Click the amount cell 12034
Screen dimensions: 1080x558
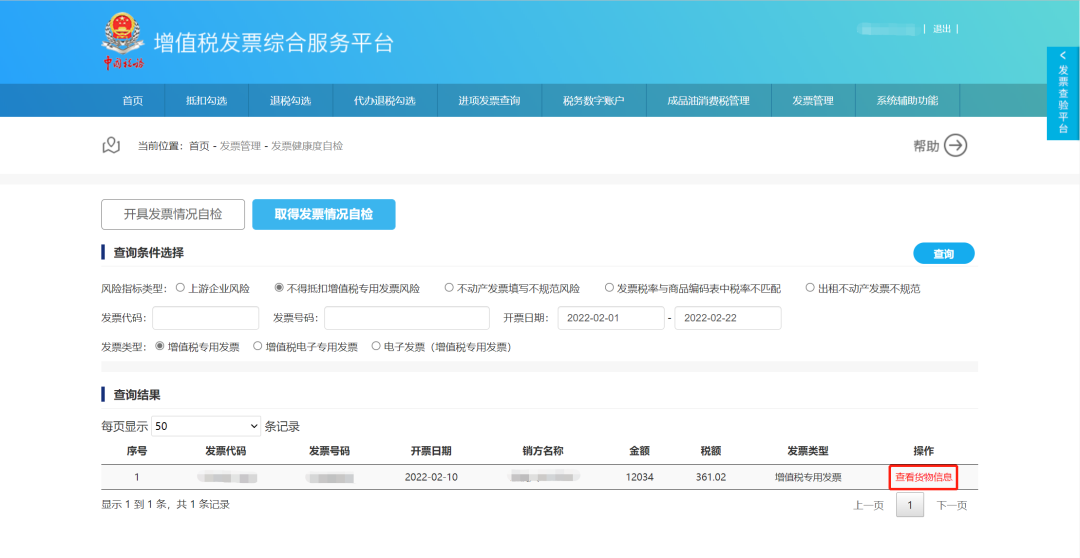coord(639,477)
